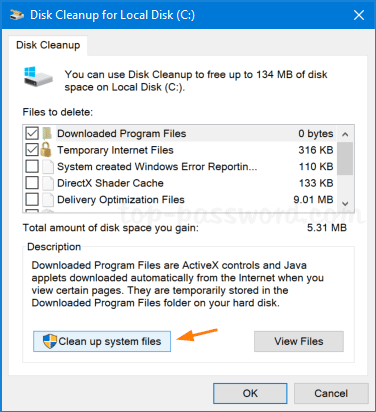Image resolution: width=376 pixels, height=412 pixels.
Task: Select the Disk Cleanup tab
Action: [x=48, y=45]
